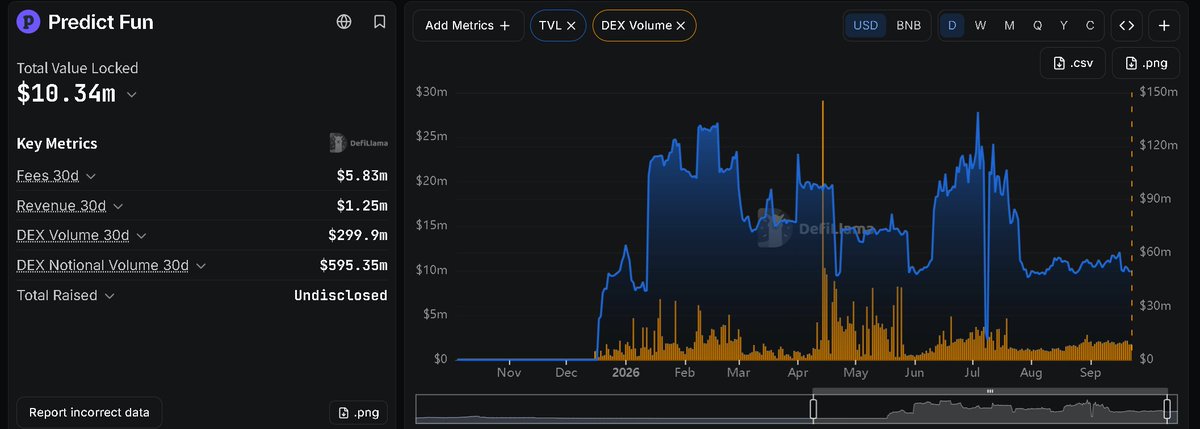Open the Add Metrics menu
Screen dimensions: 1200x429
(x=468, y=25)
